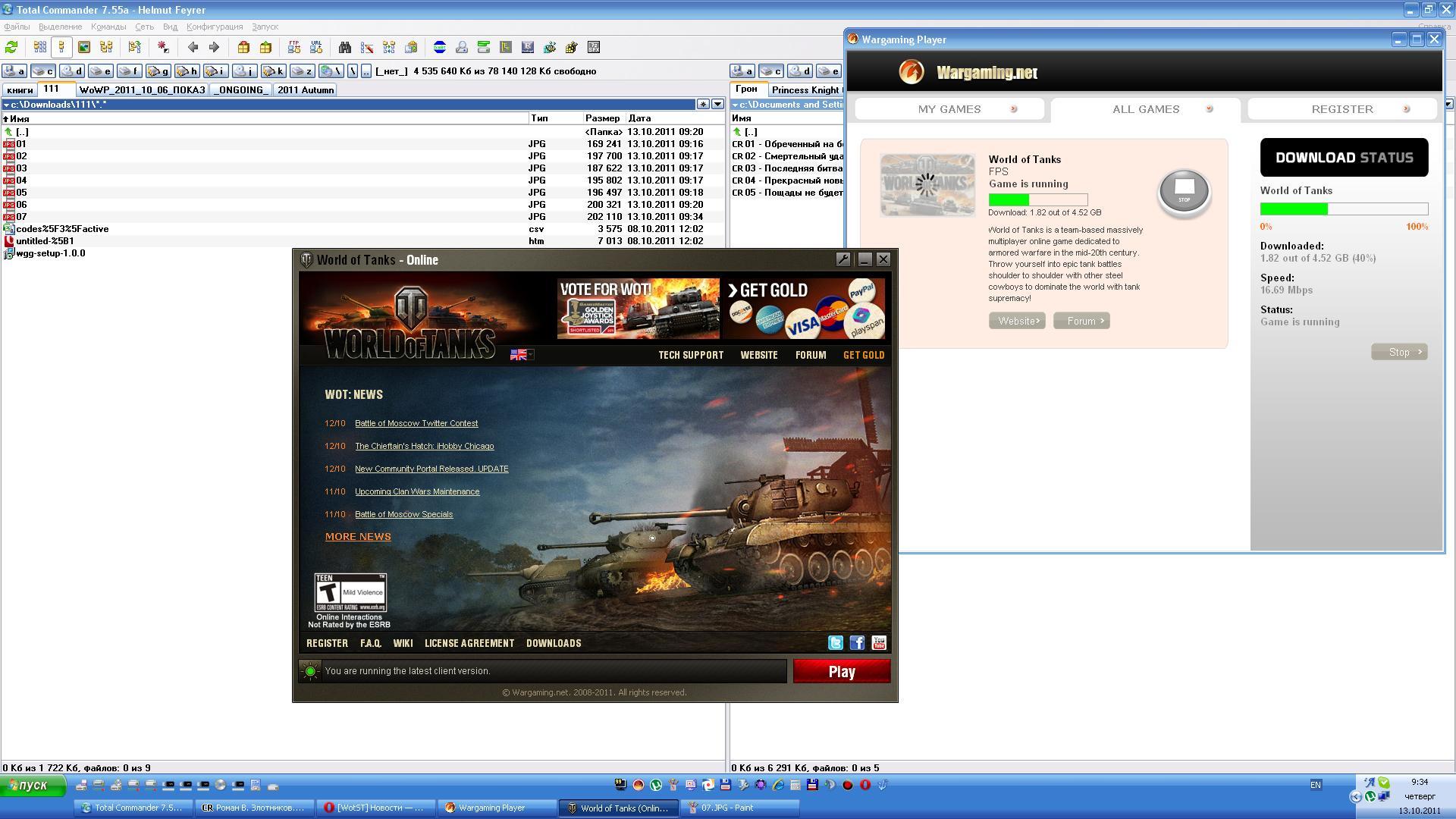Open World of Tanks launcher settings wrench
The height and width of the screenshot is (819, 1456).
(x=843, y=259)
